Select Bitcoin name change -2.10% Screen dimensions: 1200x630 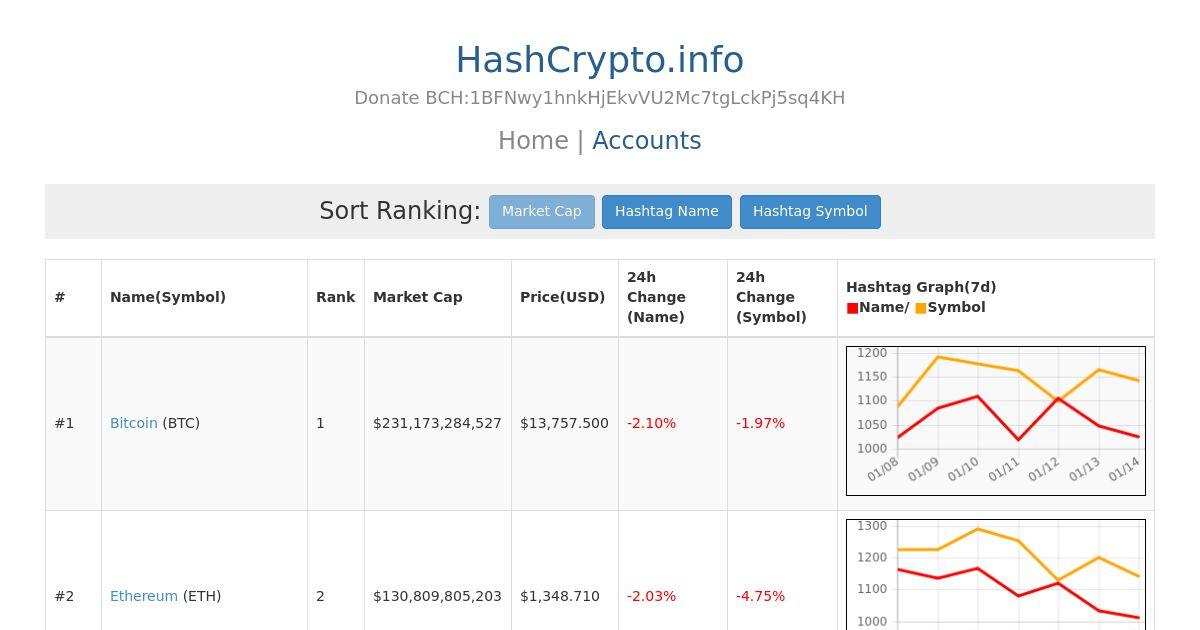click(652, 424)
